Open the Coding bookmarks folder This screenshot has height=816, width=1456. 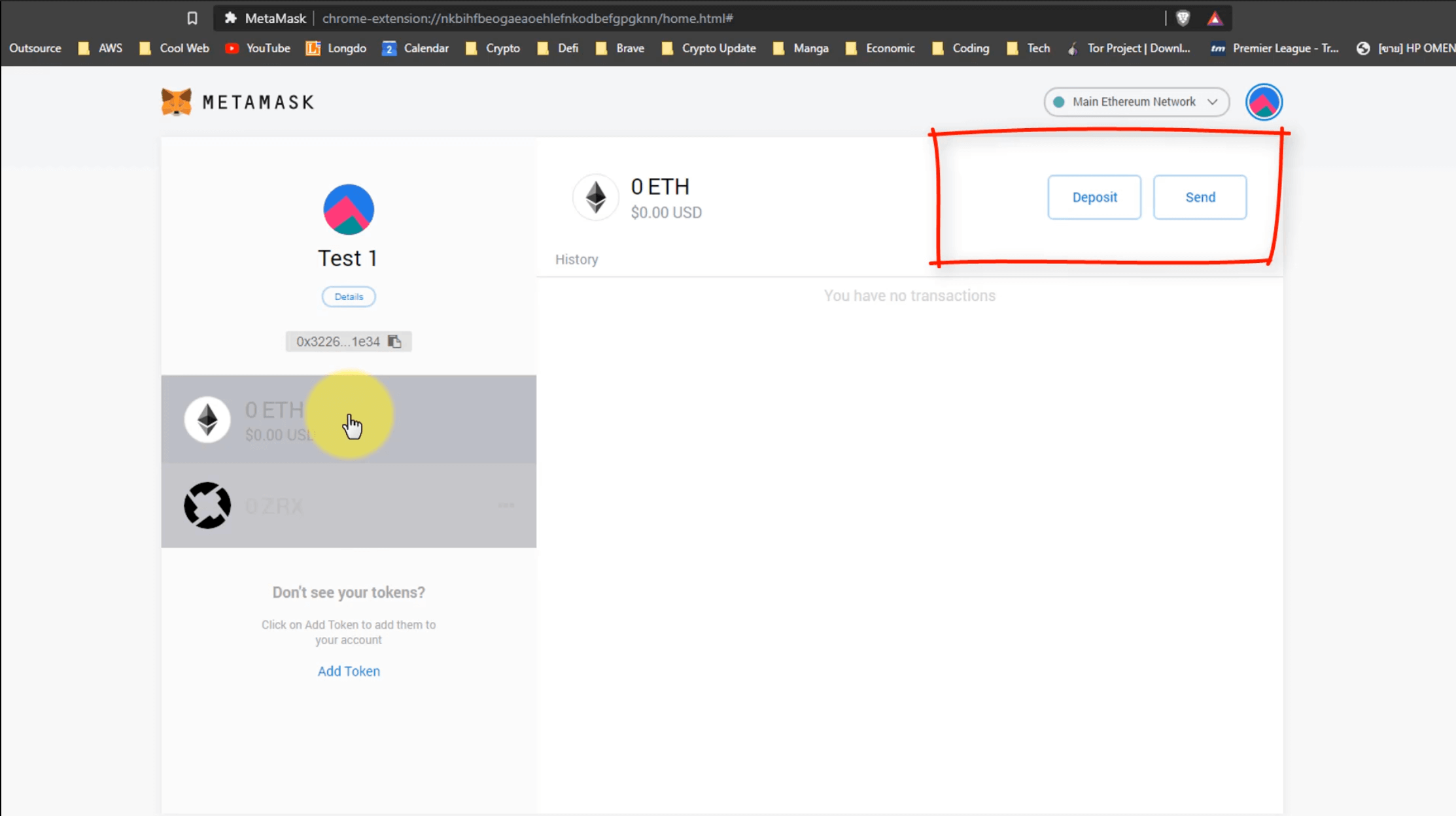961,48
